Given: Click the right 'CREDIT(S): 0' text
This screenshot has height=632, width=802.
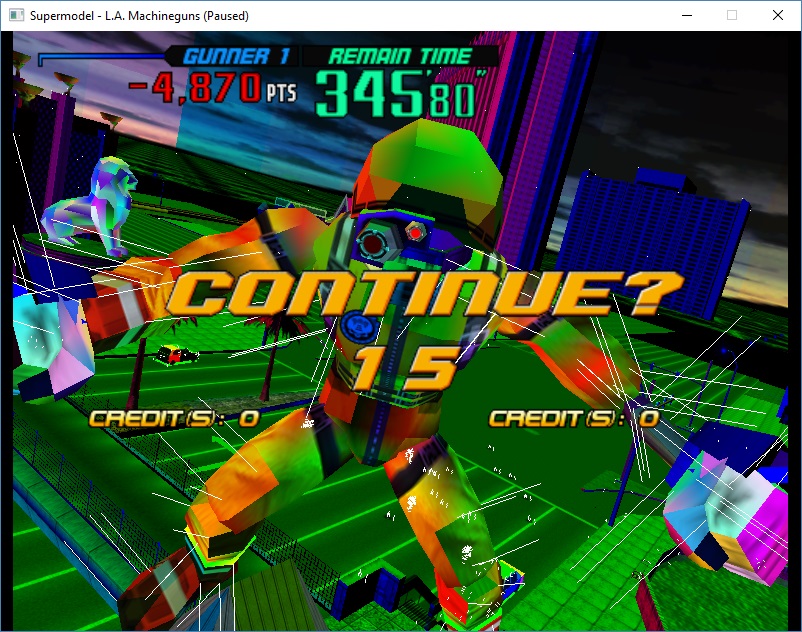Looking at the screenshot, I should 574,419.
